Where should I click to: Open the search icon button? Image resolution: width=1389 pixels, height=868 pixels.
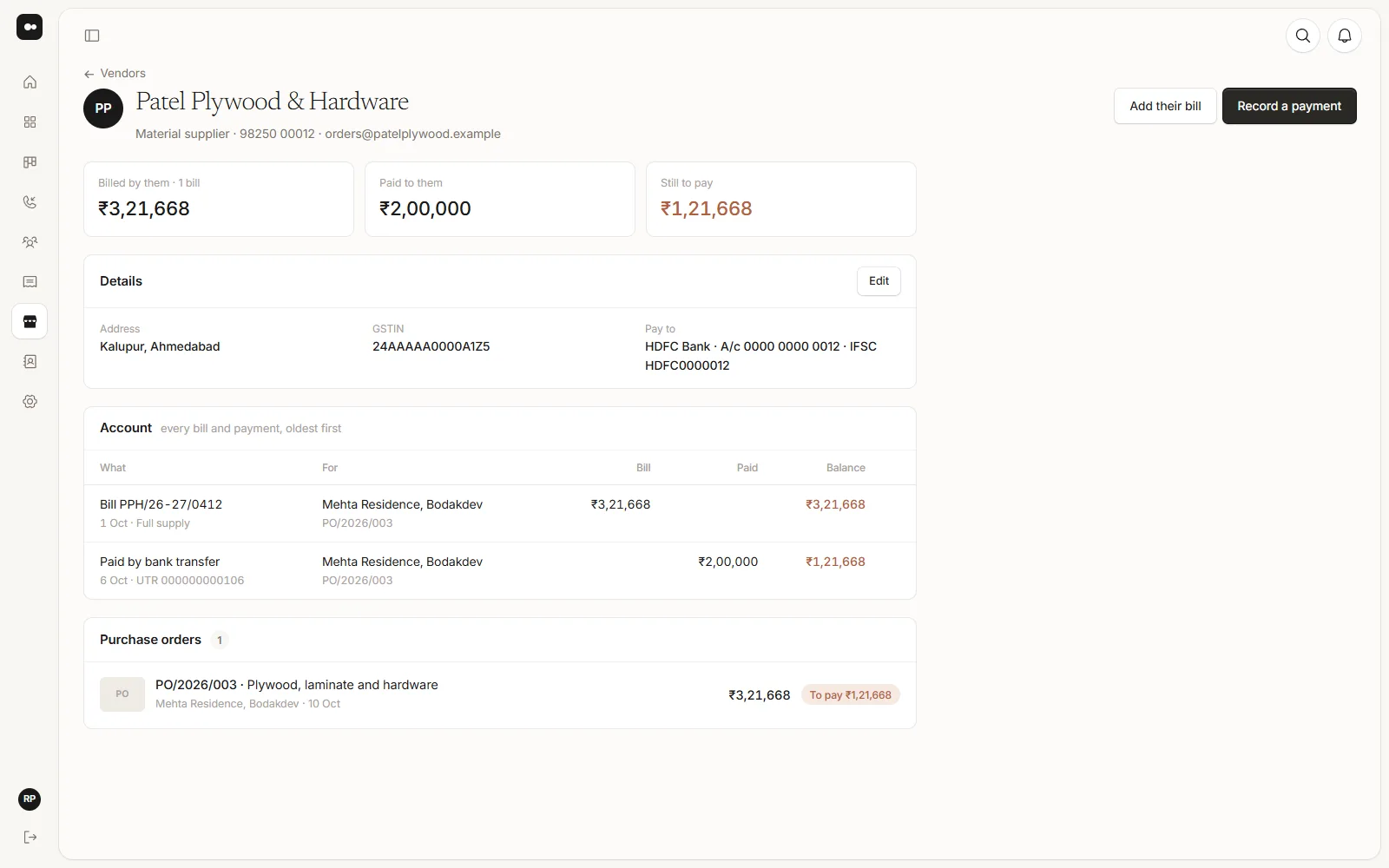tap(1303, 36)
